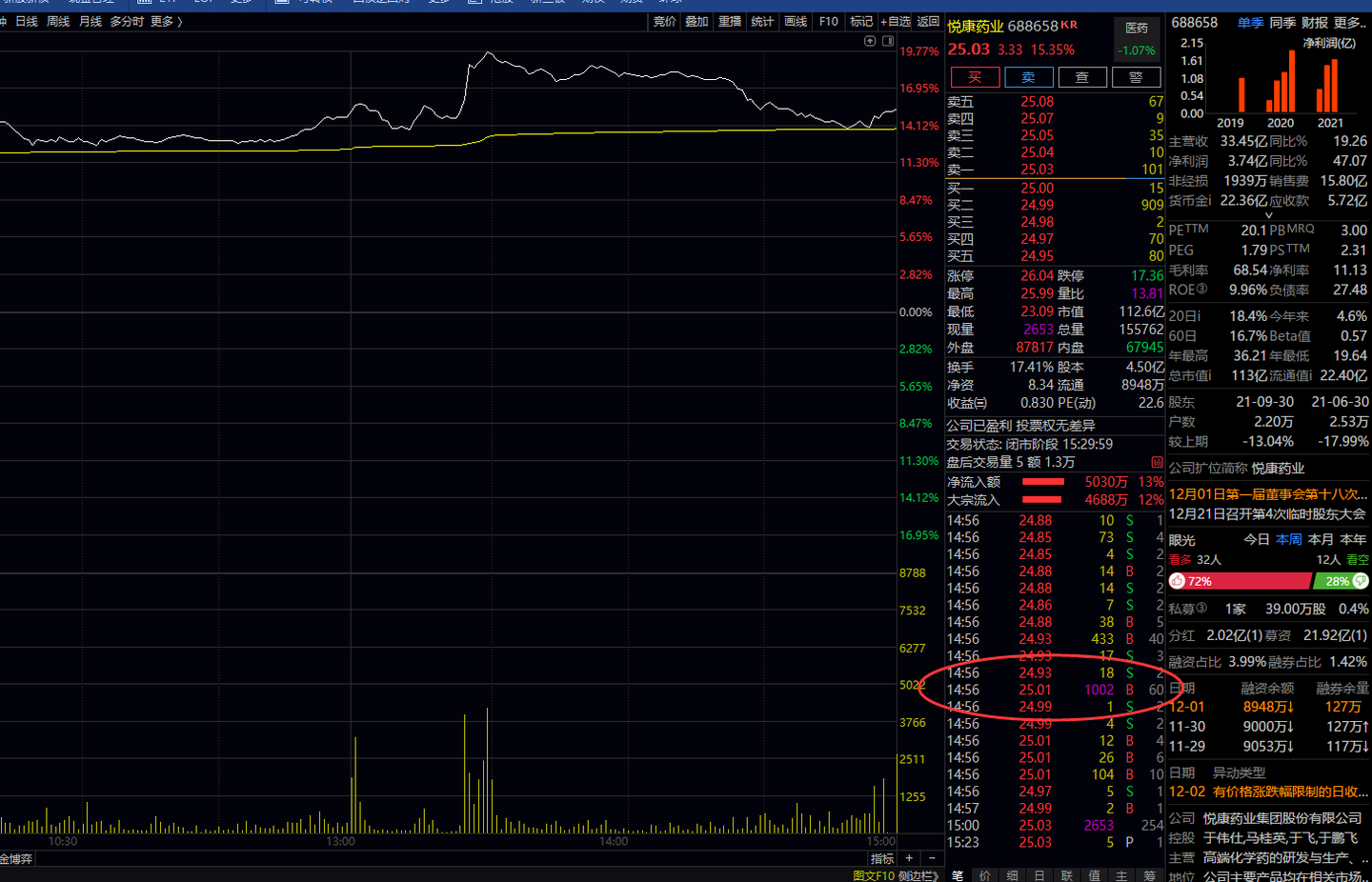The image size is (1372, 882).
Task: Switch to 日线 daily chart
Action: pyautogui.click(x=27, y=21)
